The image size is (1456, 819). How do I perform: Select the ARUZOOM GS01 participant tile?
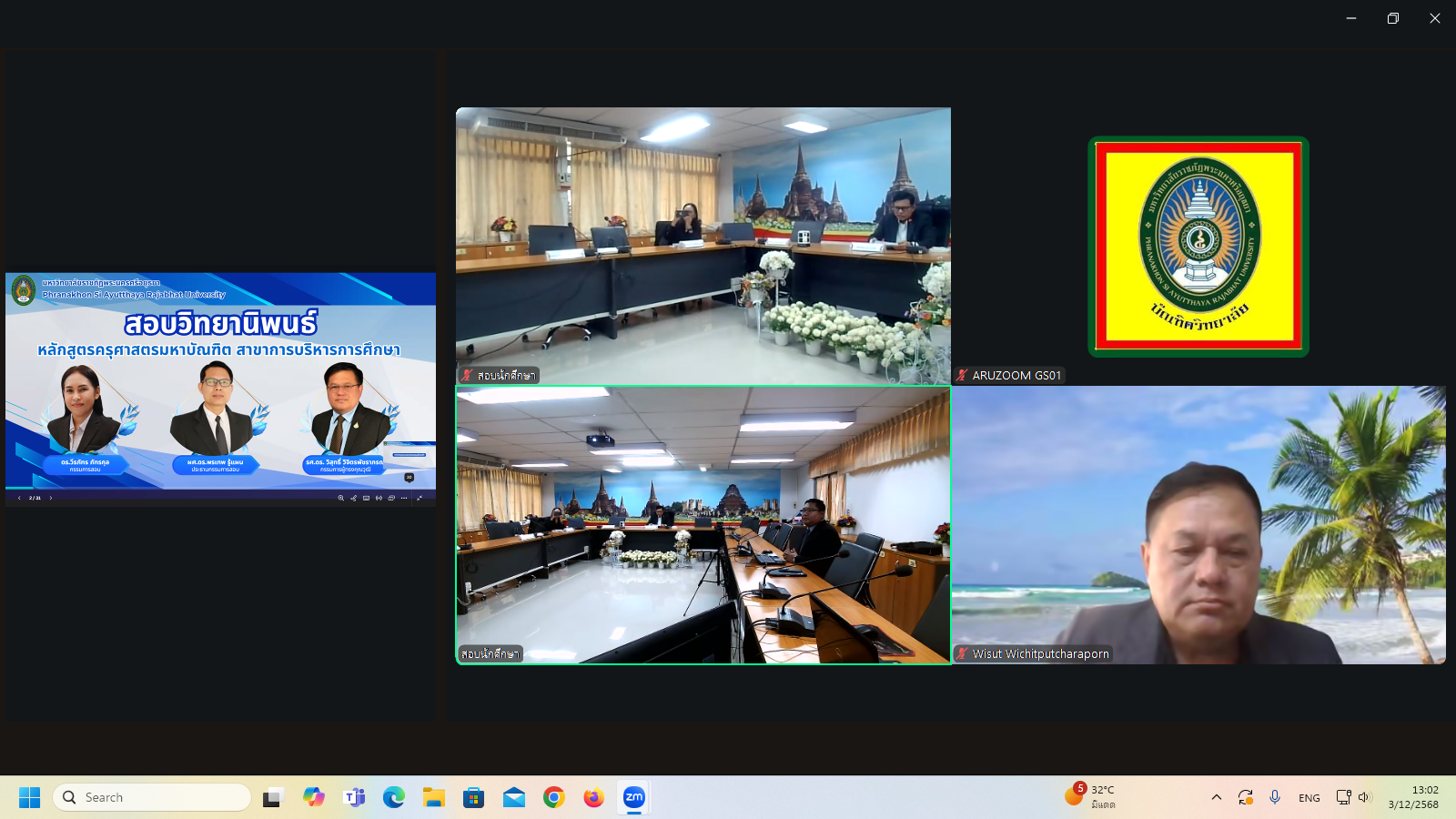tap(1198, 246)
